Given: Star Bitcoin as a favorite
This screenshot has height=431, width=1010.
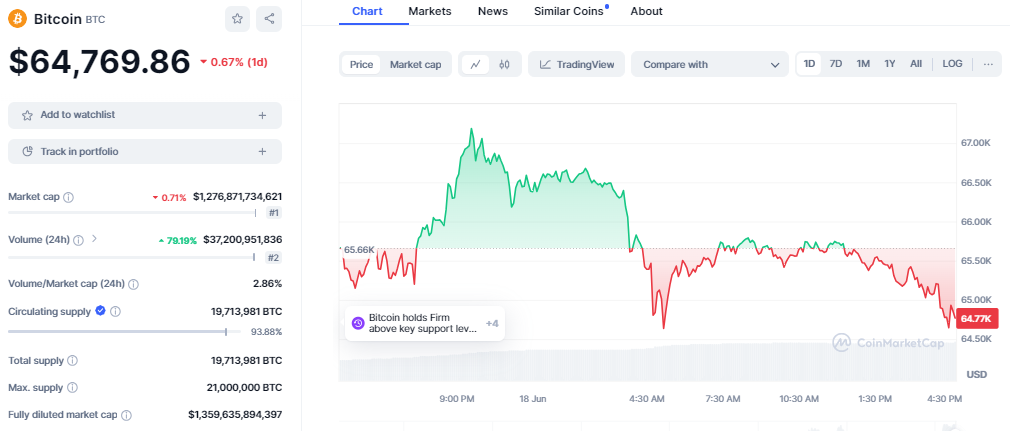Looking at the screenshot, I should [237, 19].
